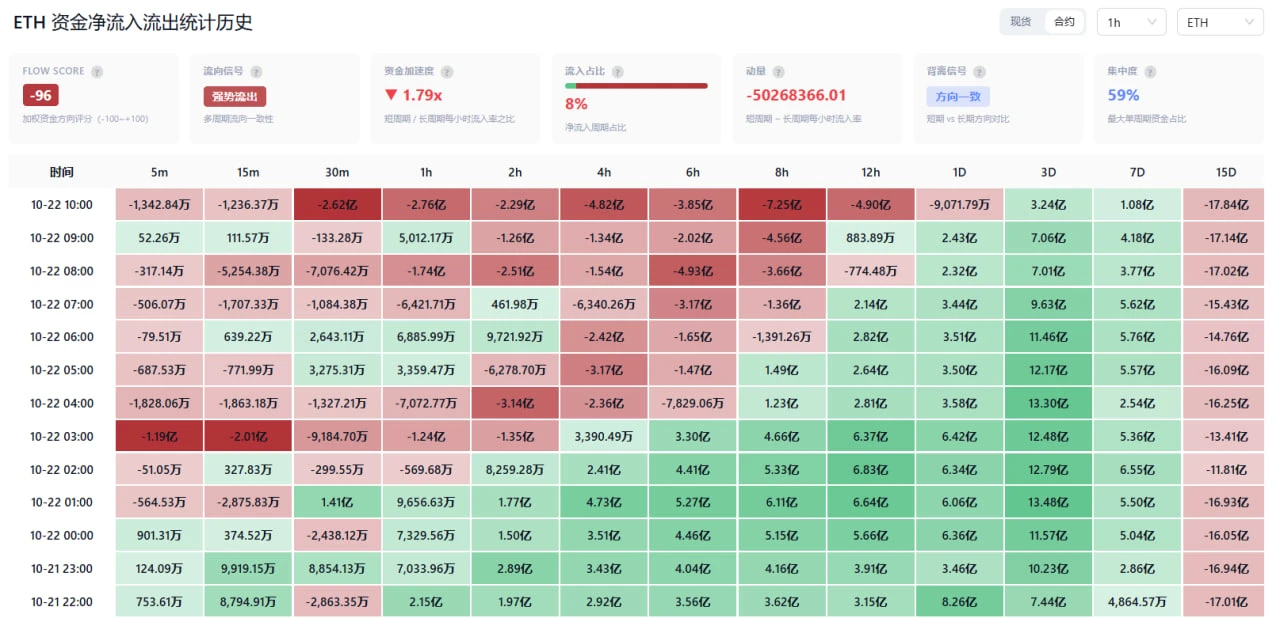Show the tooltip icon for 流入占比
This screenshot has width=1280, height=618.
pyautogui.click(x=618, y=72)
